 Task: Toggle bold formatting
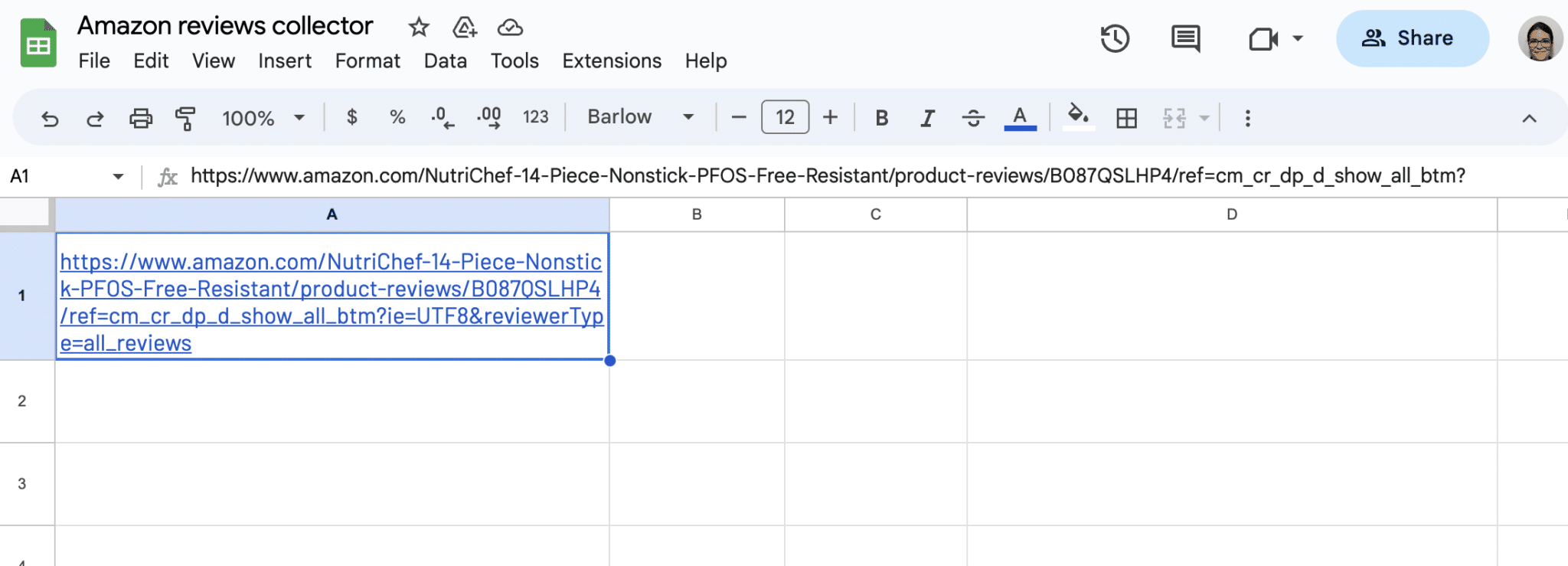(x=882, y=118)
